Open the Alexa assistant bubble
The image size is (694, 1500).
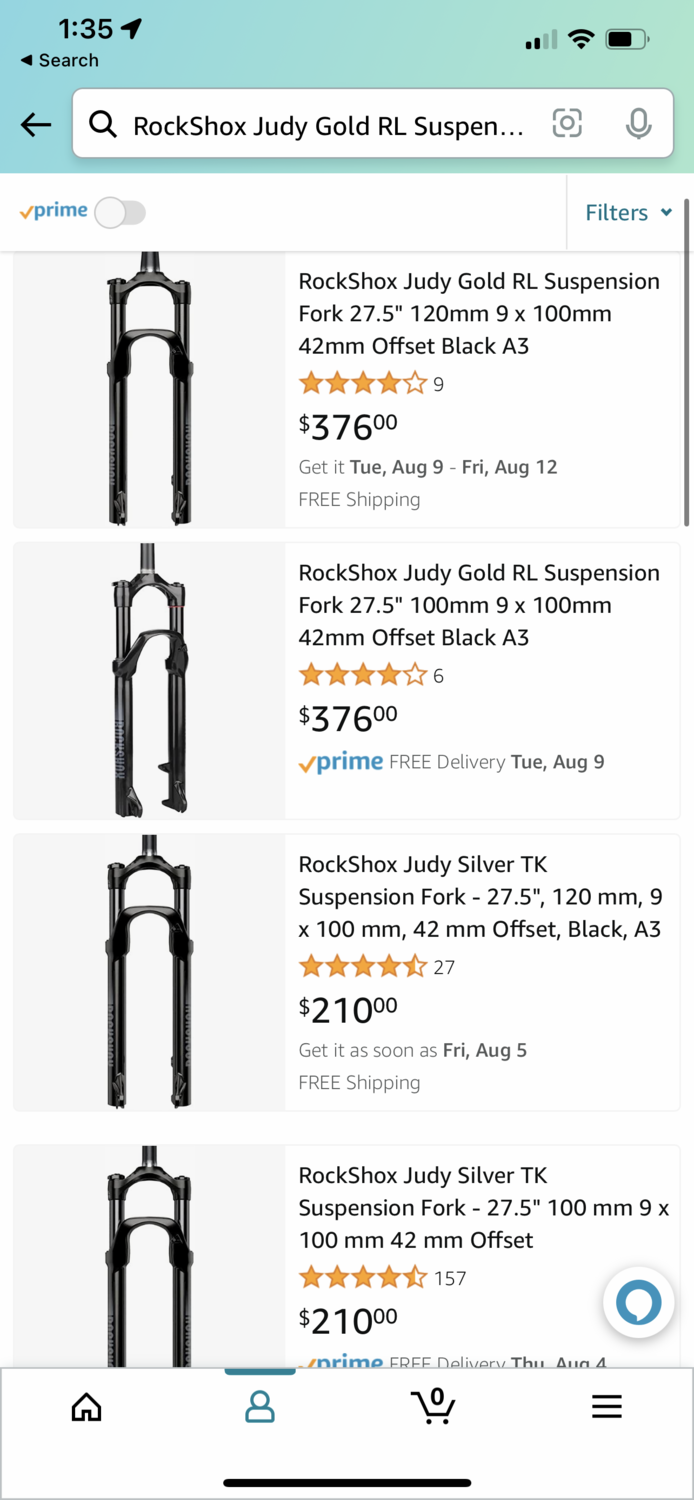pyautogui.click(x=638, y=1303)
